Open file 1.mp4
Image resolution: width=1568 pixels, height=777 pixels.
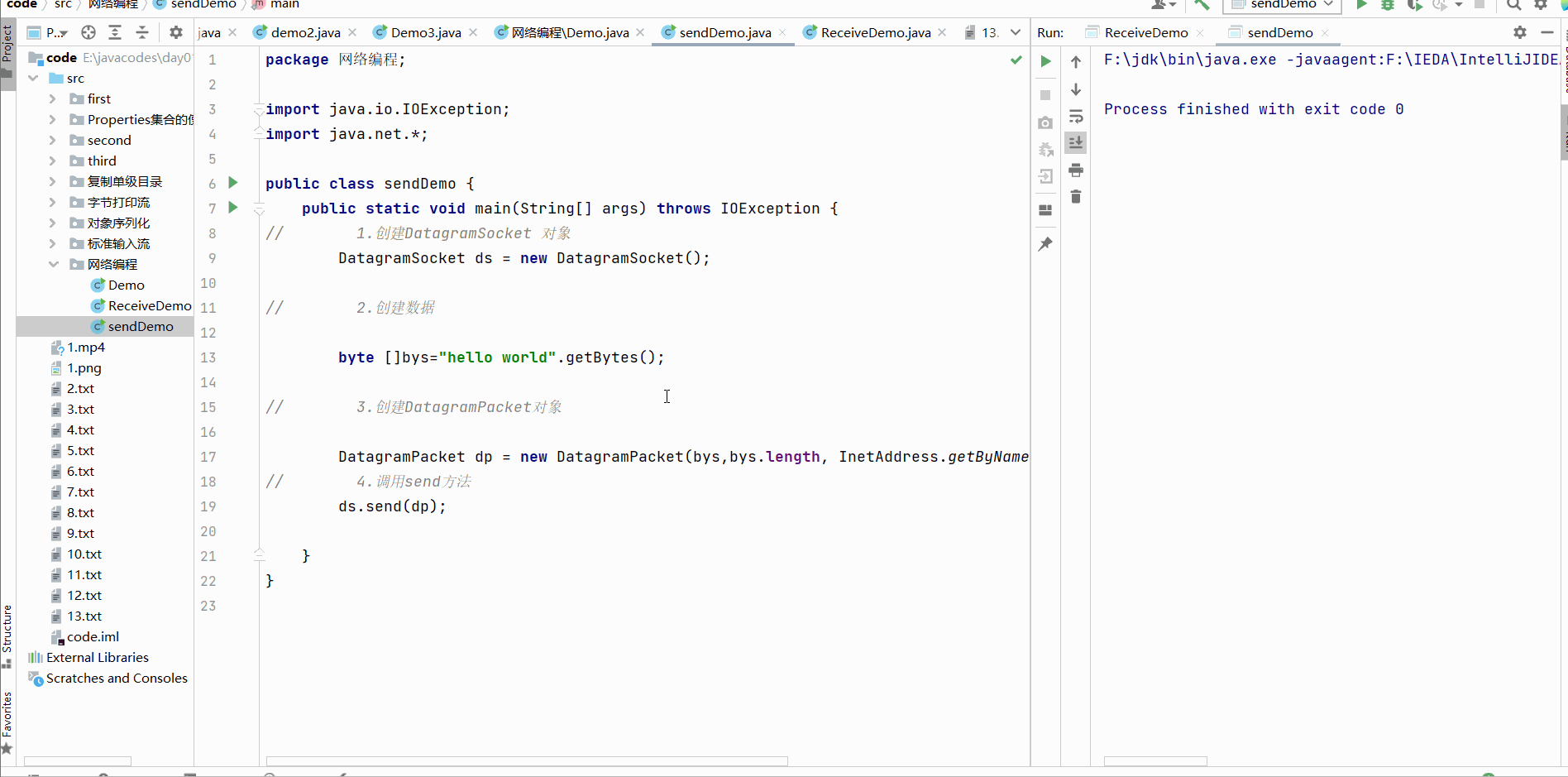click(x=78, y=347)
